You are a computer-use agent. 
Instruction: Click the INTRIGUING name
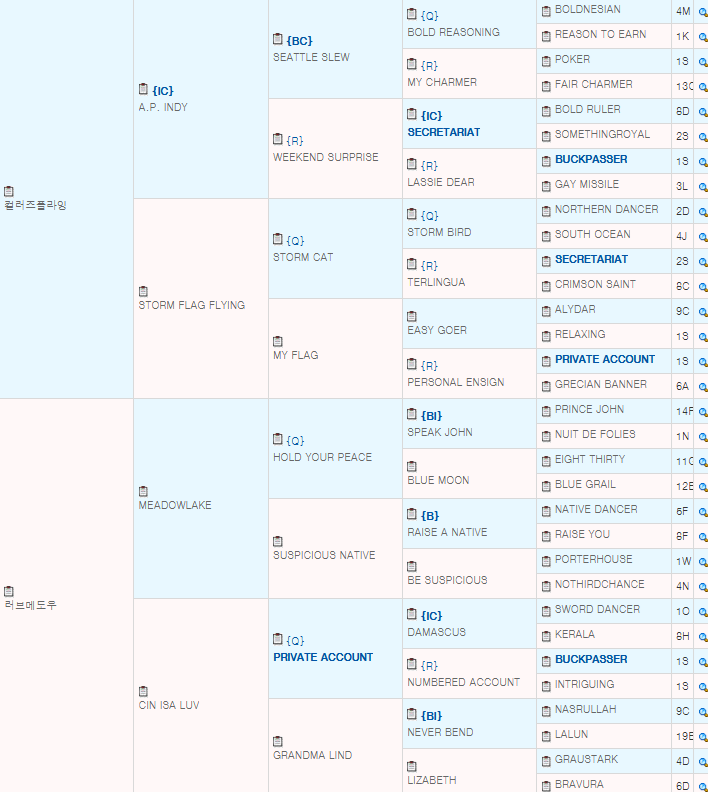pyautogui.click(x=584, y=684)
